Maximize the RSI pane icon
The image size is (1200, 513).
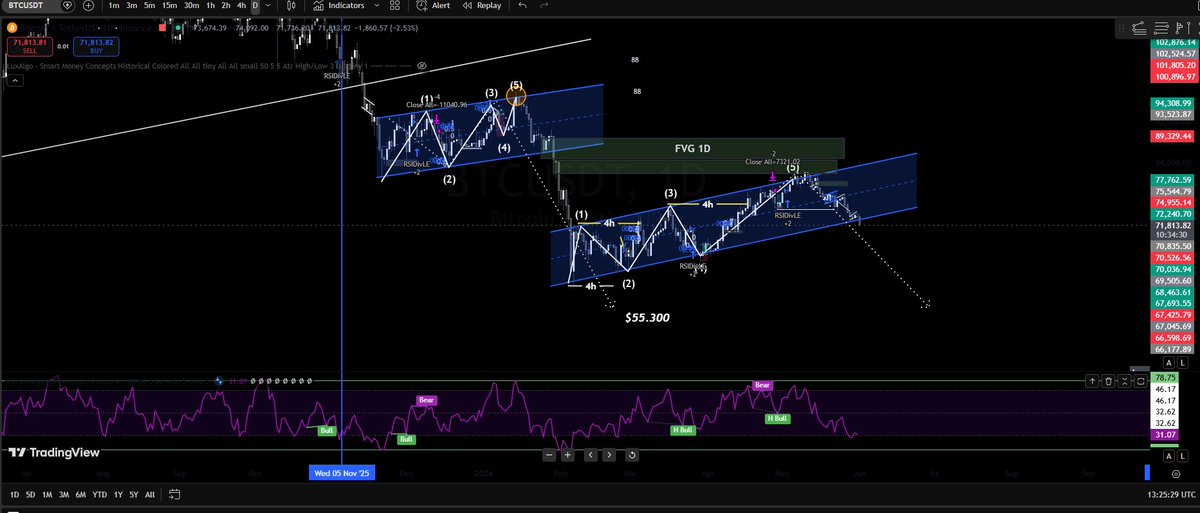pos(1140,380)
